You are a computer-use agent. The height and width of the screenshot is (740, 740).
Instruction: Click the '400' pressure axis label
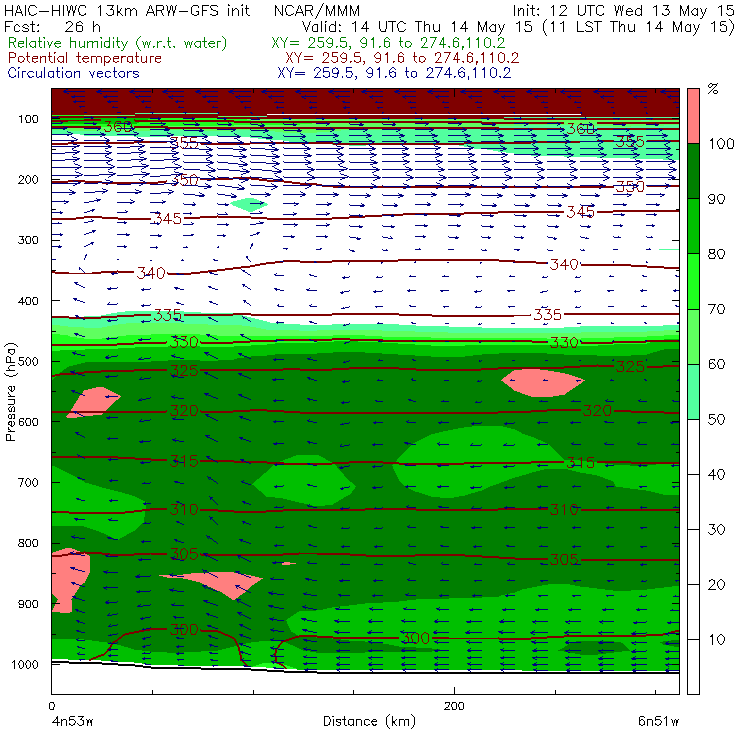click(28, 301)
